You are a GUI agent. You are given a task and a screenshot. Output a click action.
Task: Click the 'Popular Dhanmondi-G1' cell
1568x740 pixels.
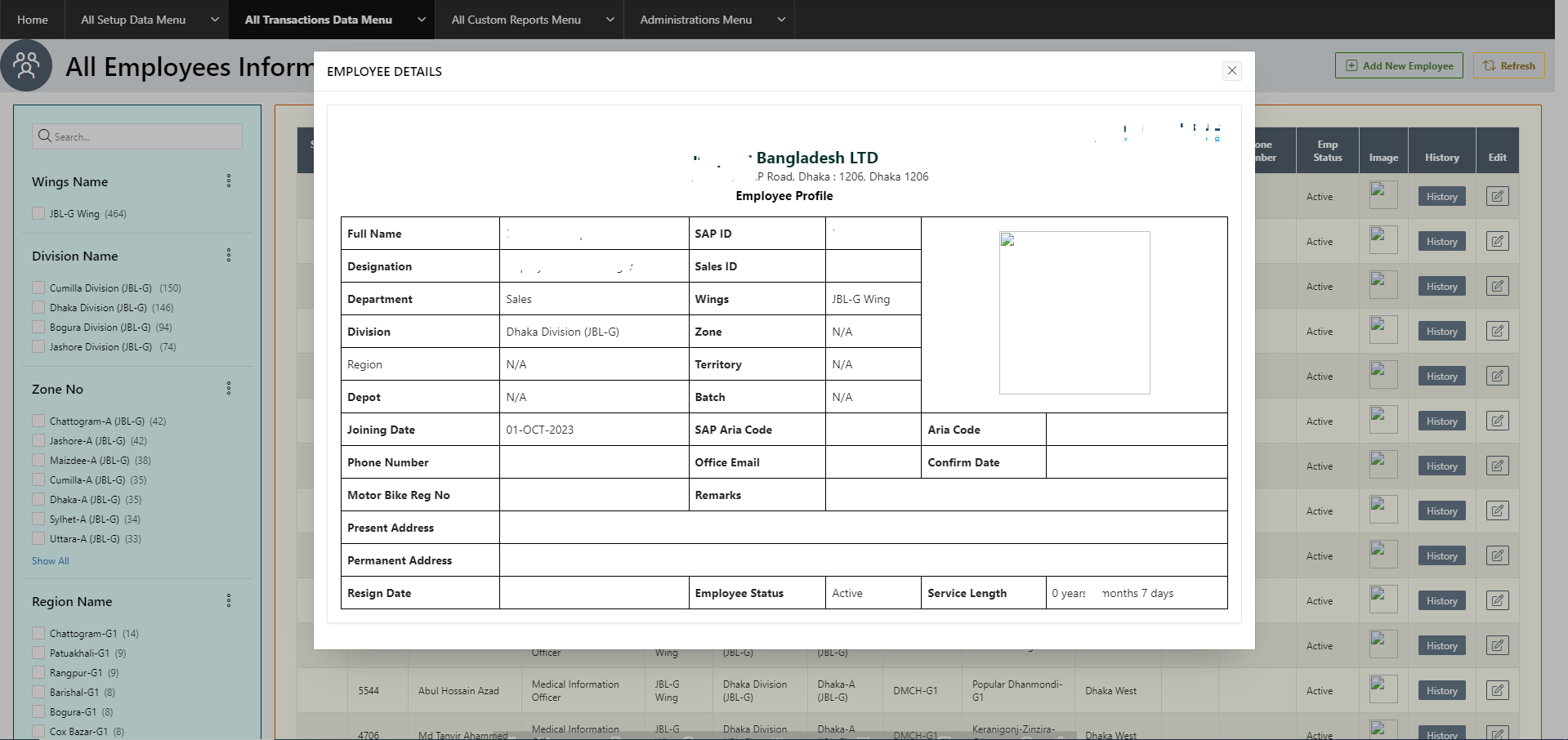coord(1017,690)
